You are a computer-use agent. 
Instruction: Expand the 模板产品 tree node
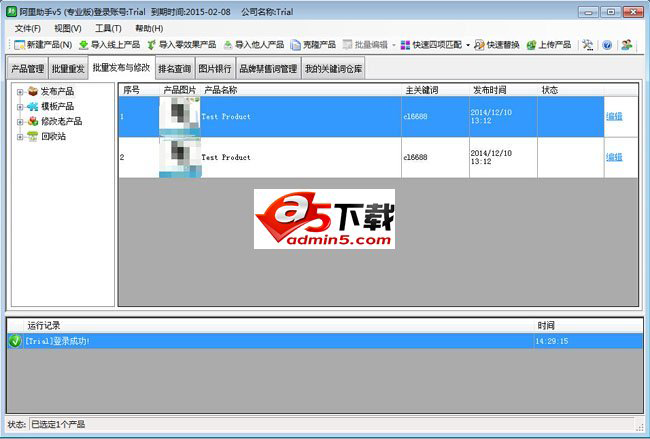pyautogui.click(x=19, y=107)
